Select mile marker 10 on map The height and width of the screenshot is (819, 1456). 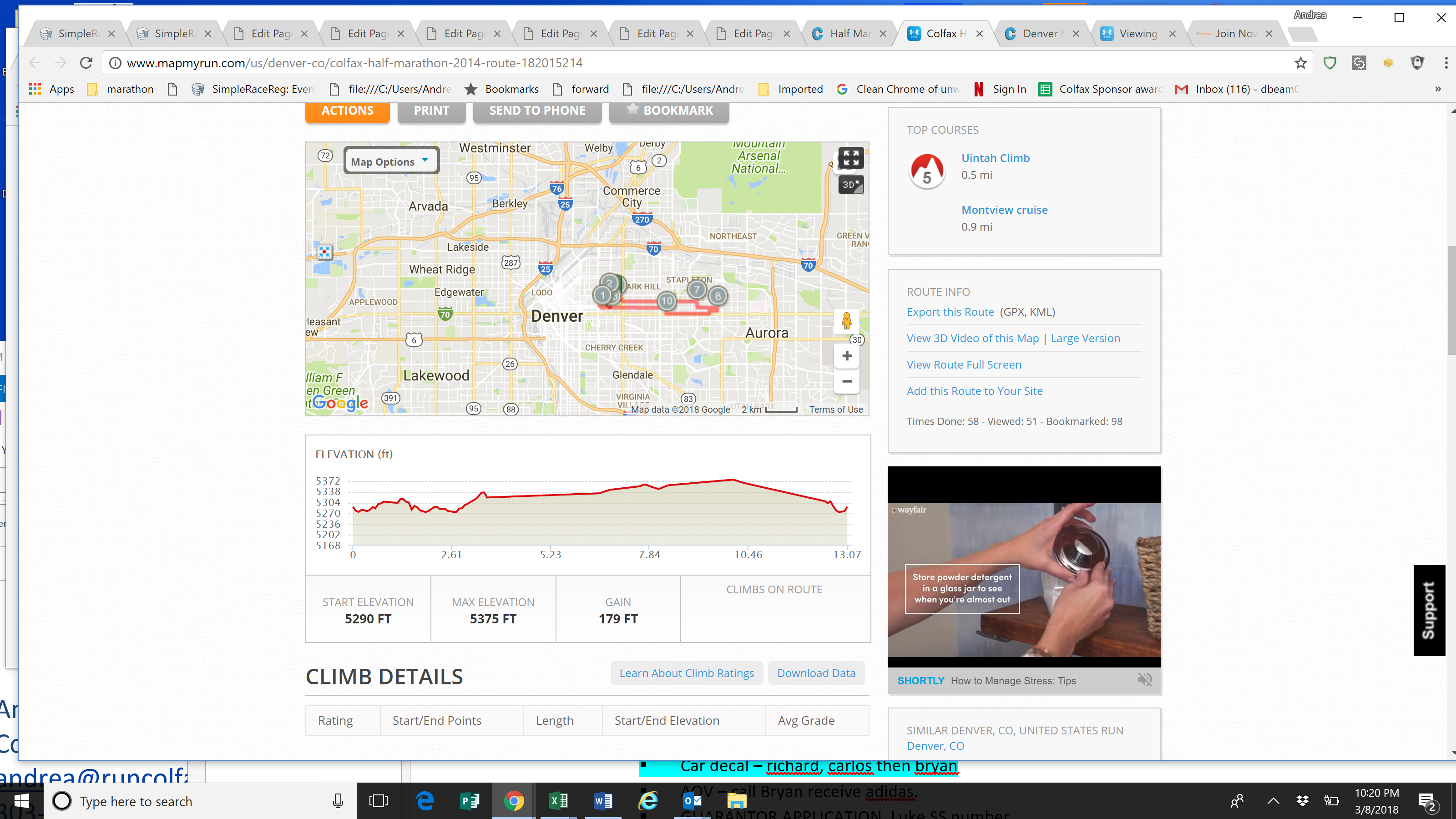pyautogui.click(x=667, y=301)
